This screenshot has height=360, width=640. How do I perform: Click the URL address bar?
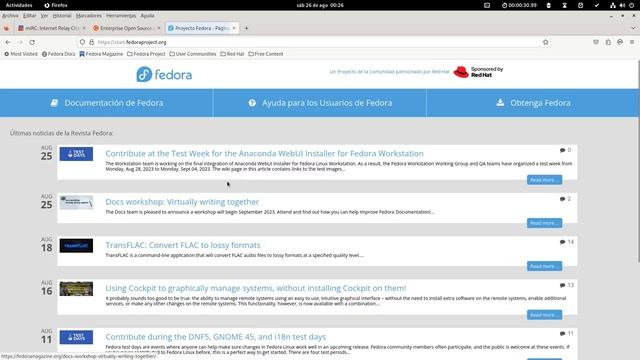pyautogui.click(x=313, y=42)
